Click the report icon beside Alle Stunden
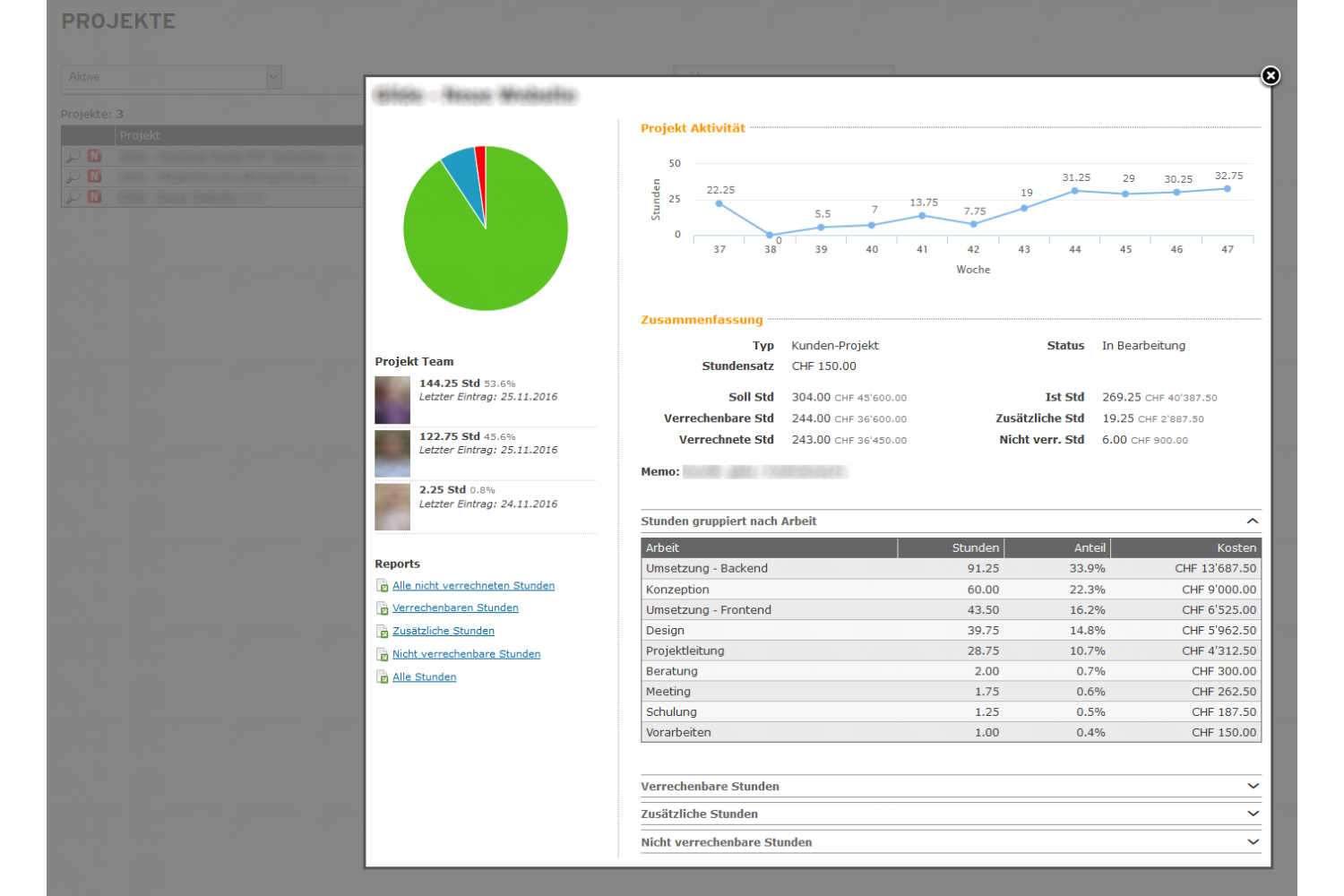1344x896 pixels. tap(383, 677)
